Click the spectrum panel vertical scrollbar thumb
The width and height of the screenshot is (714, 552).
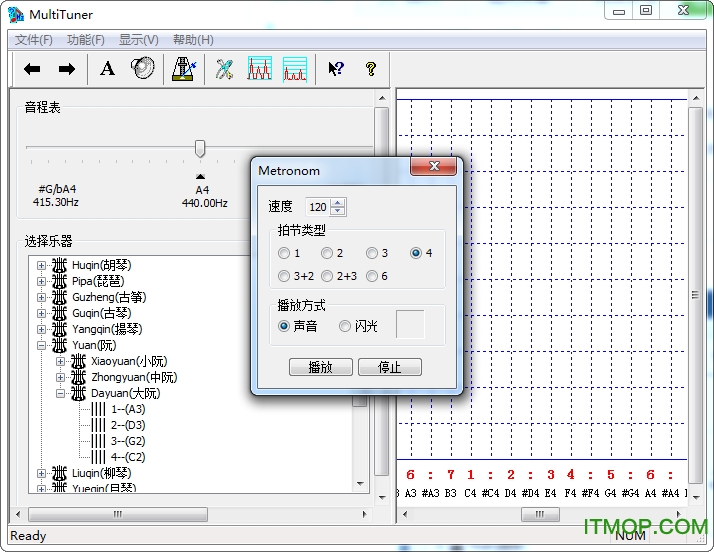[x=695, y=295]
